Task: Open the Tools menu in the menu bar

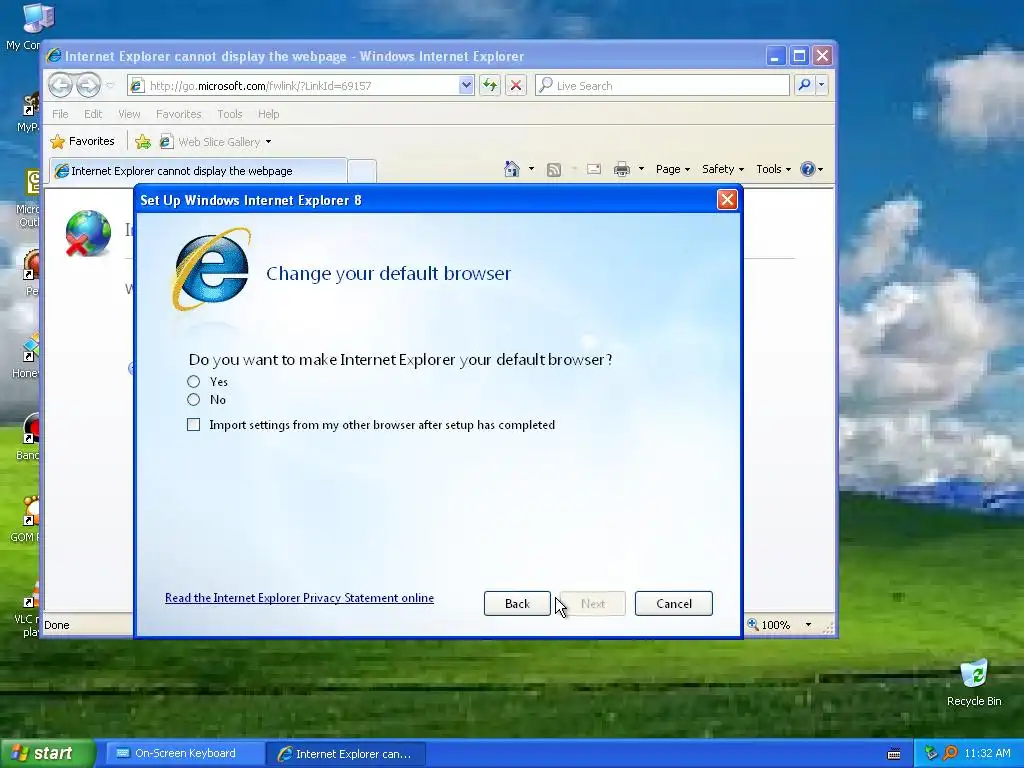Action: (x=230, y=114)
